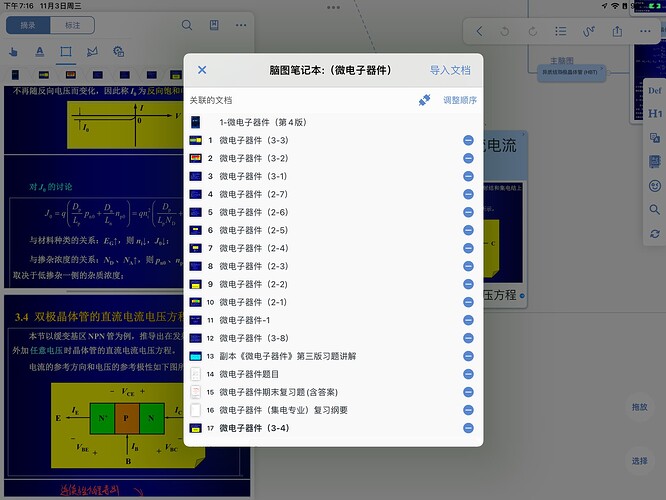Remove 微电子器件（集电专业）复习纲要 document

(x=468, y=410)
